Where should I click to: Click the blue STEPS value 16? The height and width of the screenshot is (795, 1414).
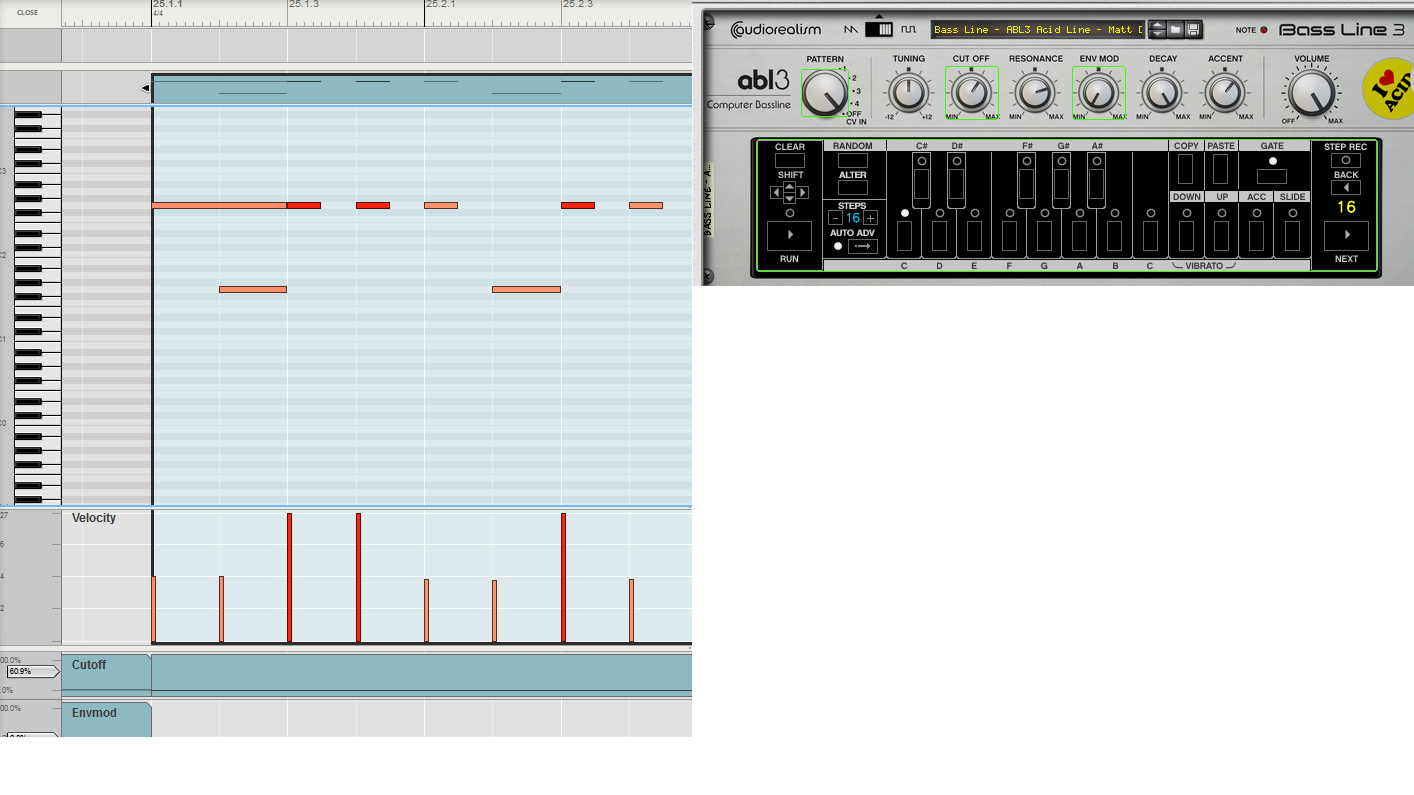coord(853,218)
